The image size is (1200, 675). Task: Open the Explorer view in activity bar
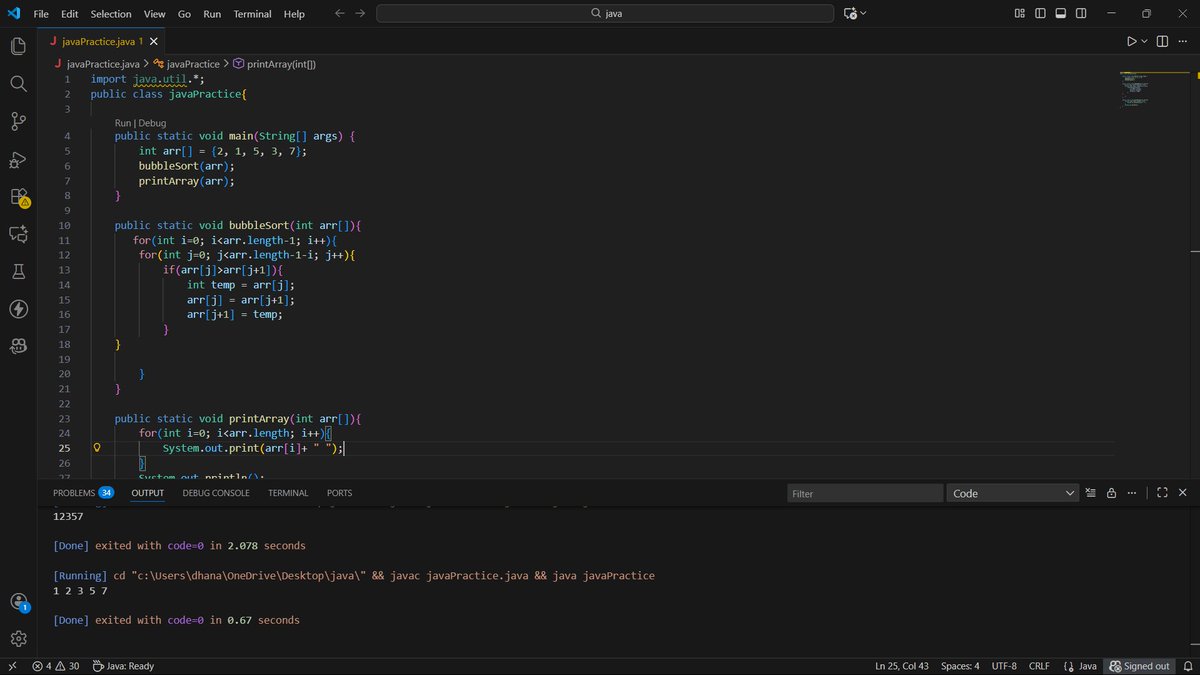click(18, 46)
